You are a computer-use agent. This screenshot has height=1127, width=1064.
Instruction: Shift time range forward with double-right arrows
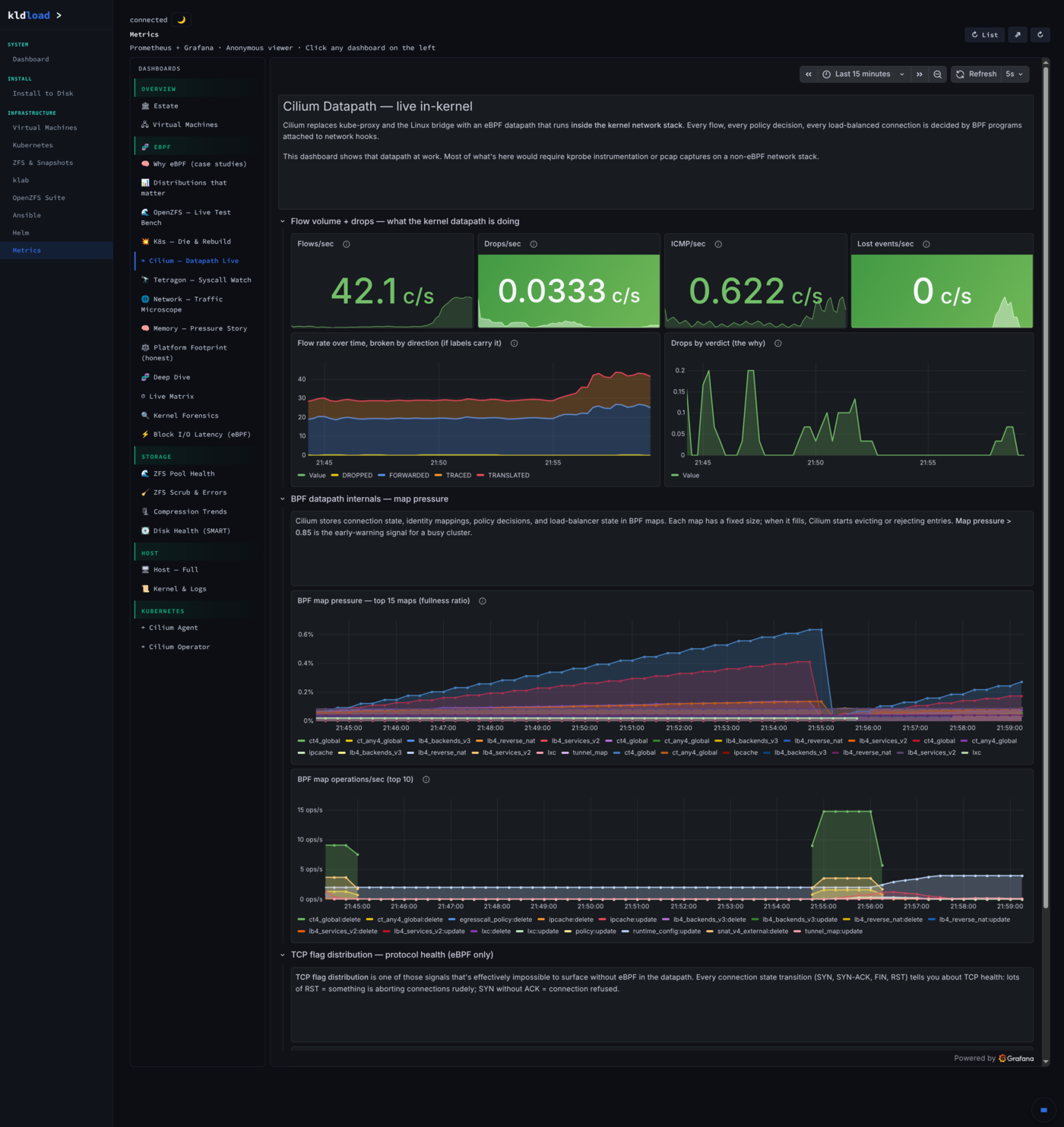click(x=920, y=74)
